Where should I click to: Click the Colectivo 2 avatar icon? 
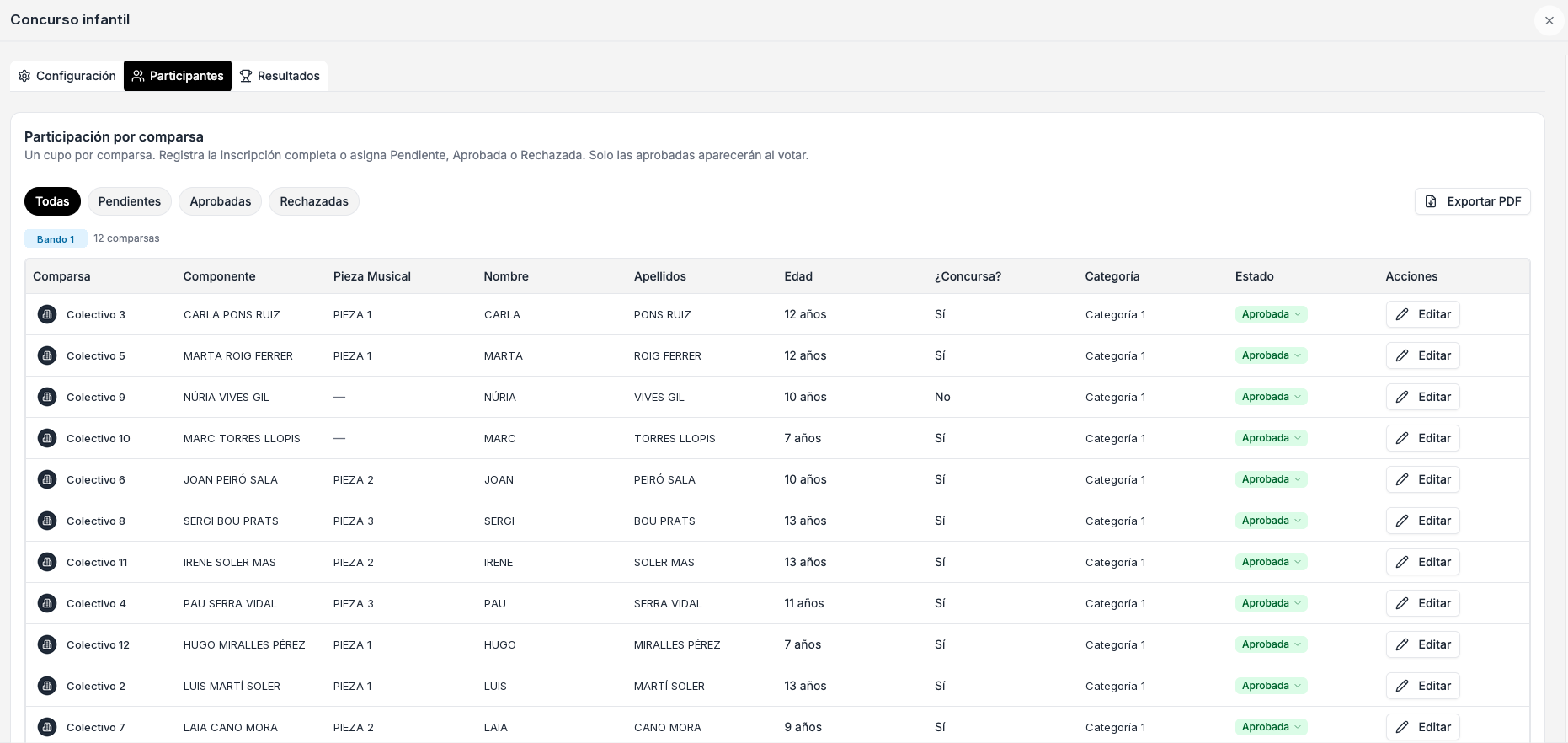47,686
